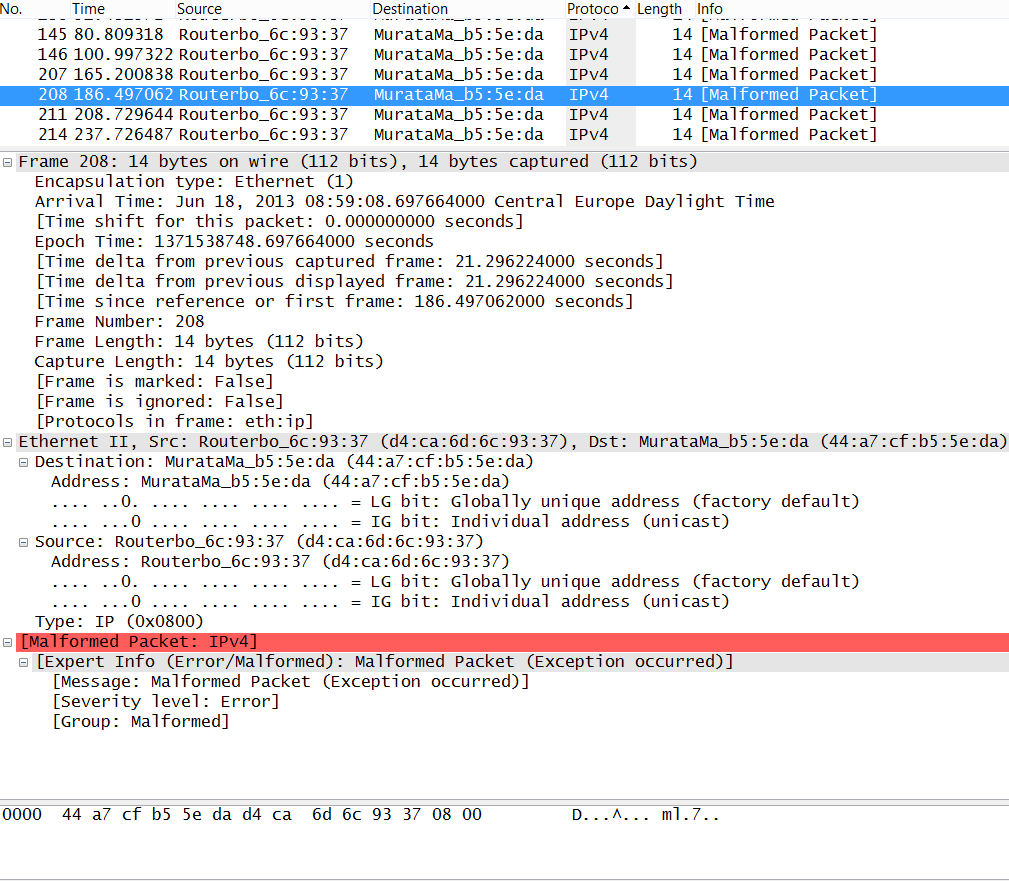Image resolution: width=1009 pixels, height=881 pixels.
Task: Collapse the Source Routerbo subtree
Action: (24, 542)
